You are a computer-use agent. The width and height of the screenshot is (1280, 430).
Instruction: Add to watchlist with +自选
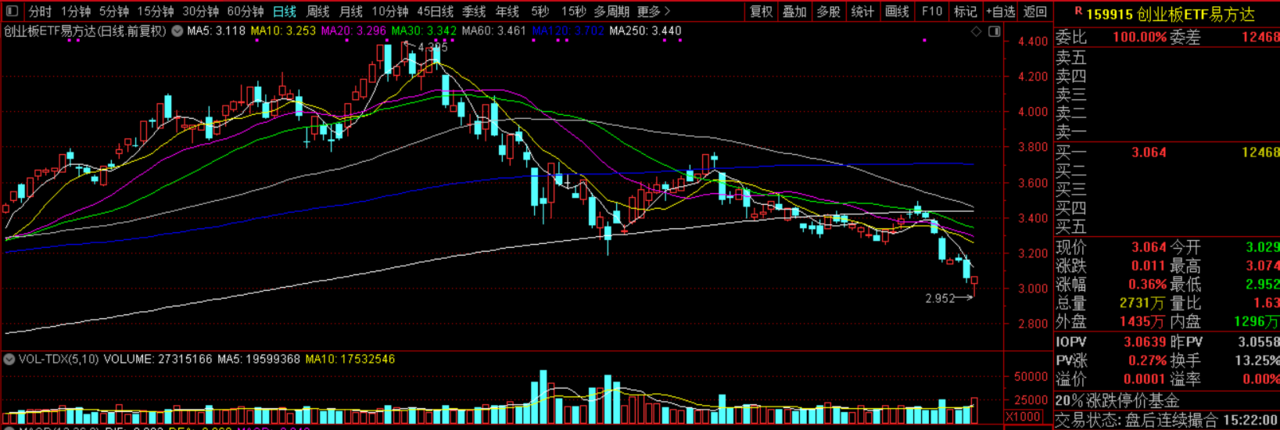coord(1000,12)
